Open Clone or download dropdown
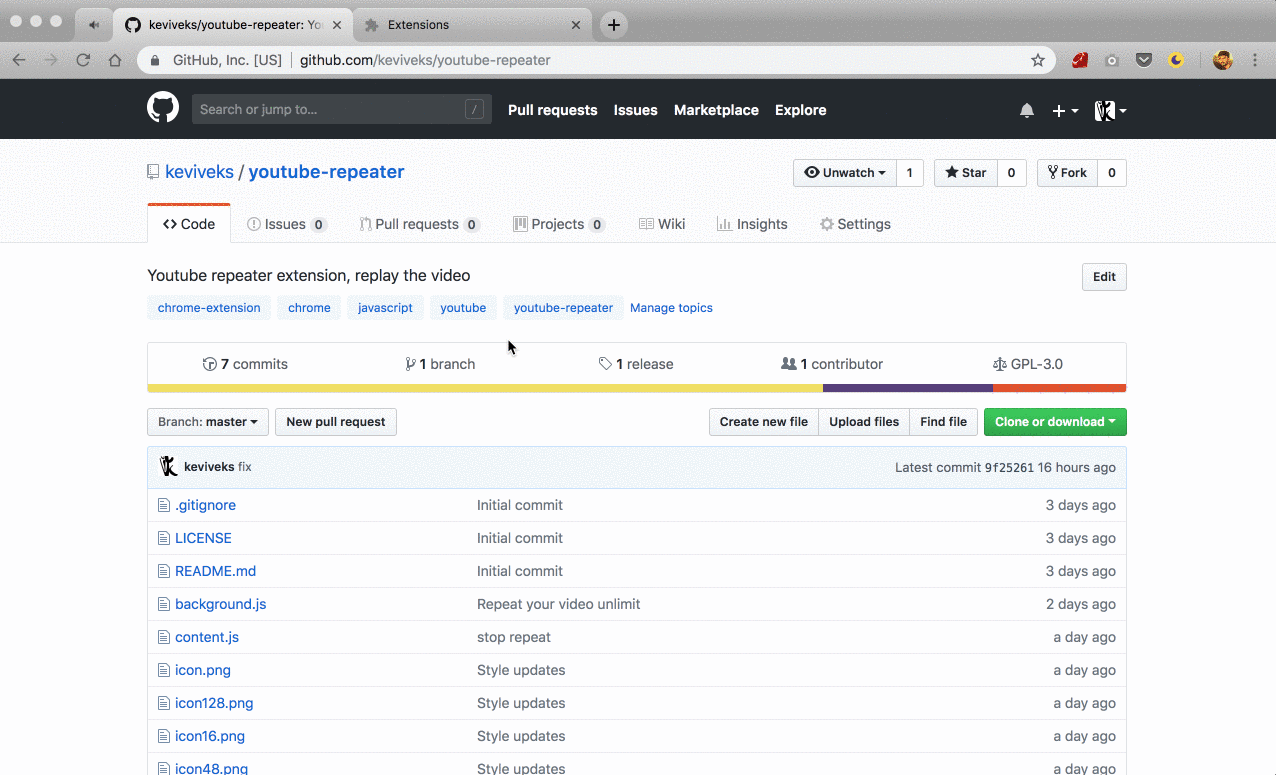 point(1055,422)
